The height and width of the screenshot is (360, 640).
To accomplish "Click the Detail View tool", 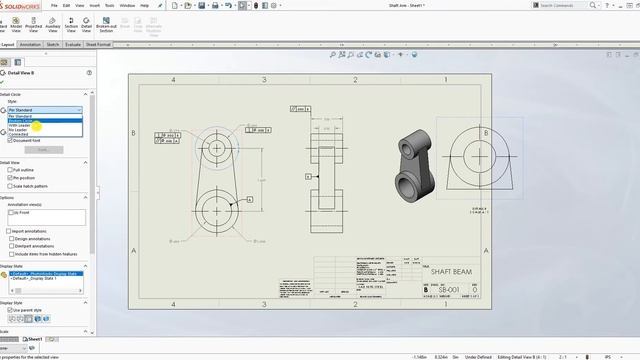I will (x=86, y=24).
